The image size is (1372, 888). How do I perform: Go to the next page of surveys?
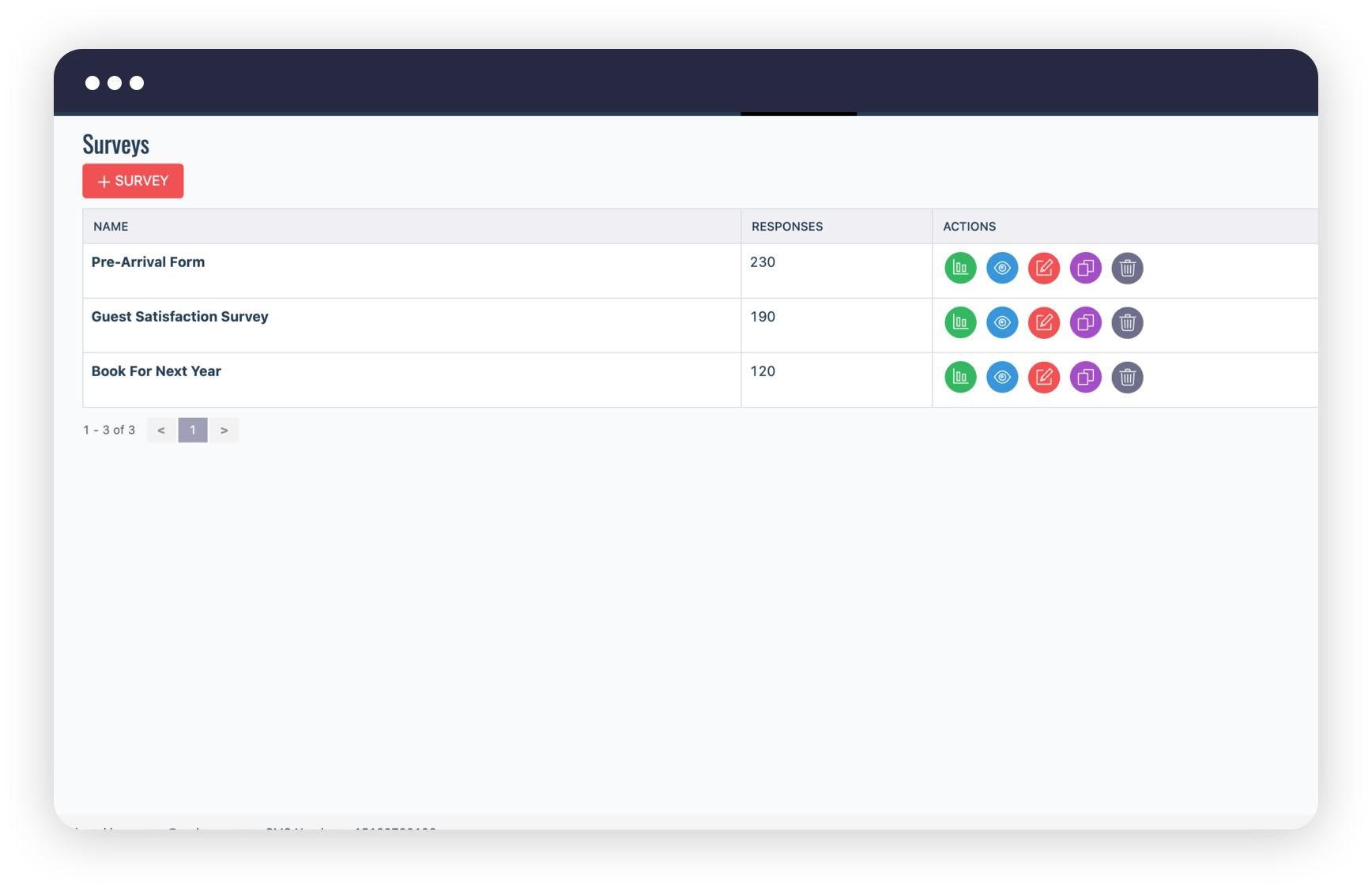(224, 430)
